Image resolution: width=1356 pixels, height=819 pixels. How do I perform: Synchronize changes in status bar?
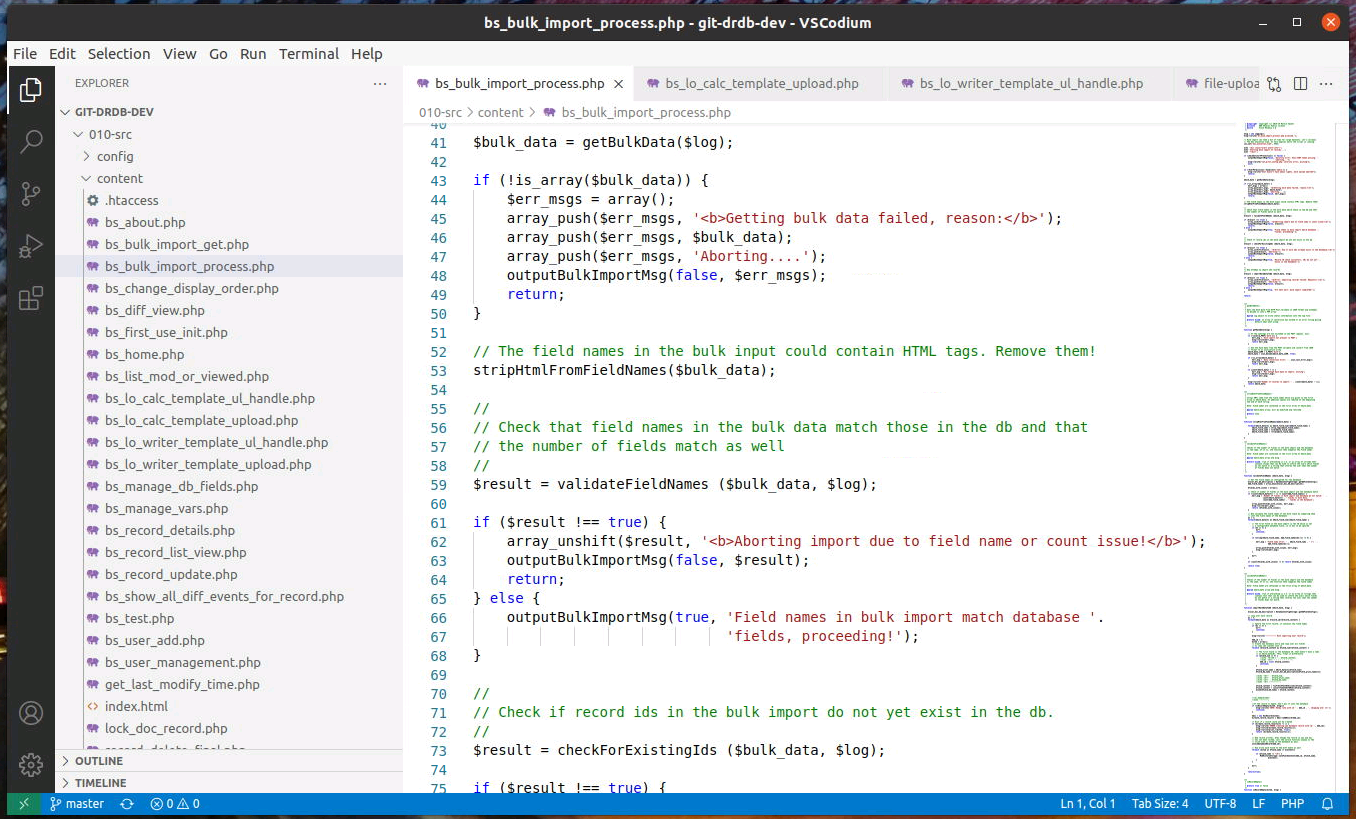[x=127, y=803]
